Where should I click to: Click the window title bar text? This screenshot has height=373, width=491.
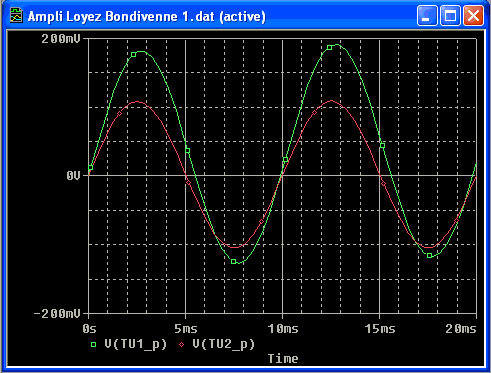pyautogui.click(x=147, y=16)
